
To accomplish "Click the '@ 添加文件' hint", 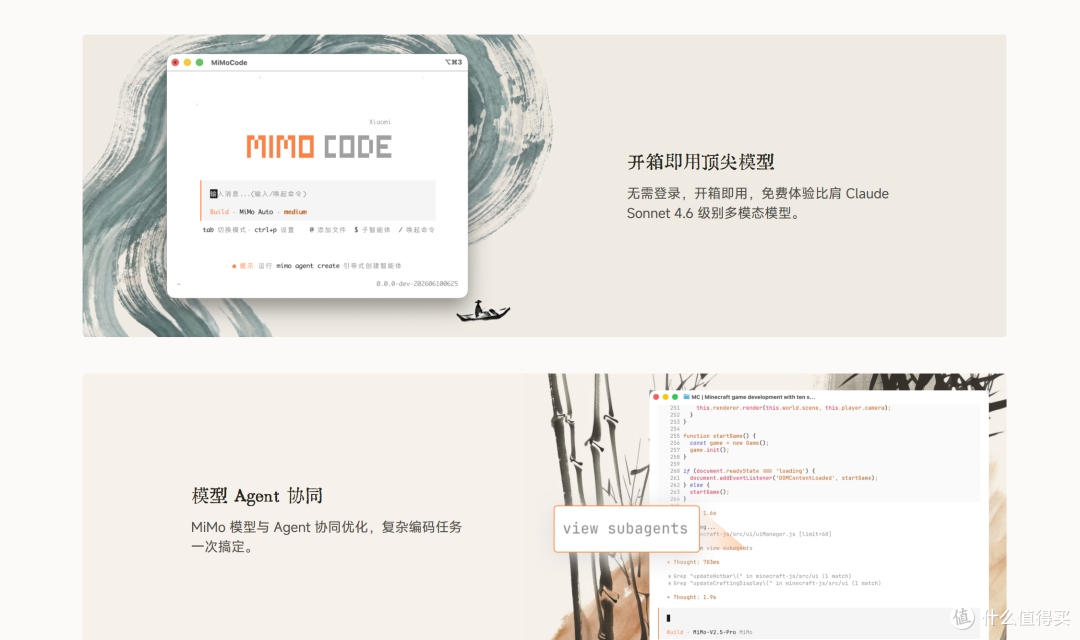I will 328,230.
